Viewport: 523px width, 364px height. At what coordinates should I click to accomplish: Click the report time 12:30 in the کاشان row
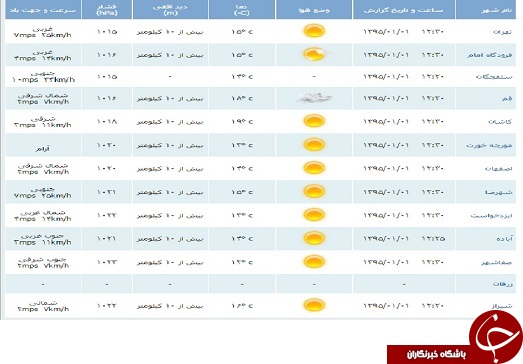click(x=433, y=122)
